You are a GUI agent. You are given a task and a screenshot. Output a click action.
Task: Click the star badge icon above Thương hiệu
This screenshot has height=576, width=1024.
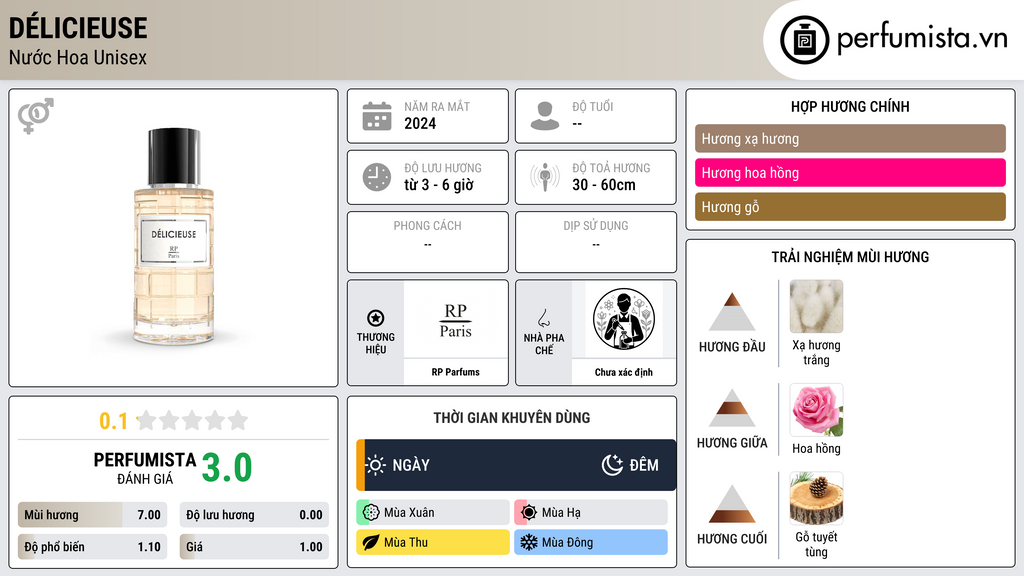click(376, 318)
